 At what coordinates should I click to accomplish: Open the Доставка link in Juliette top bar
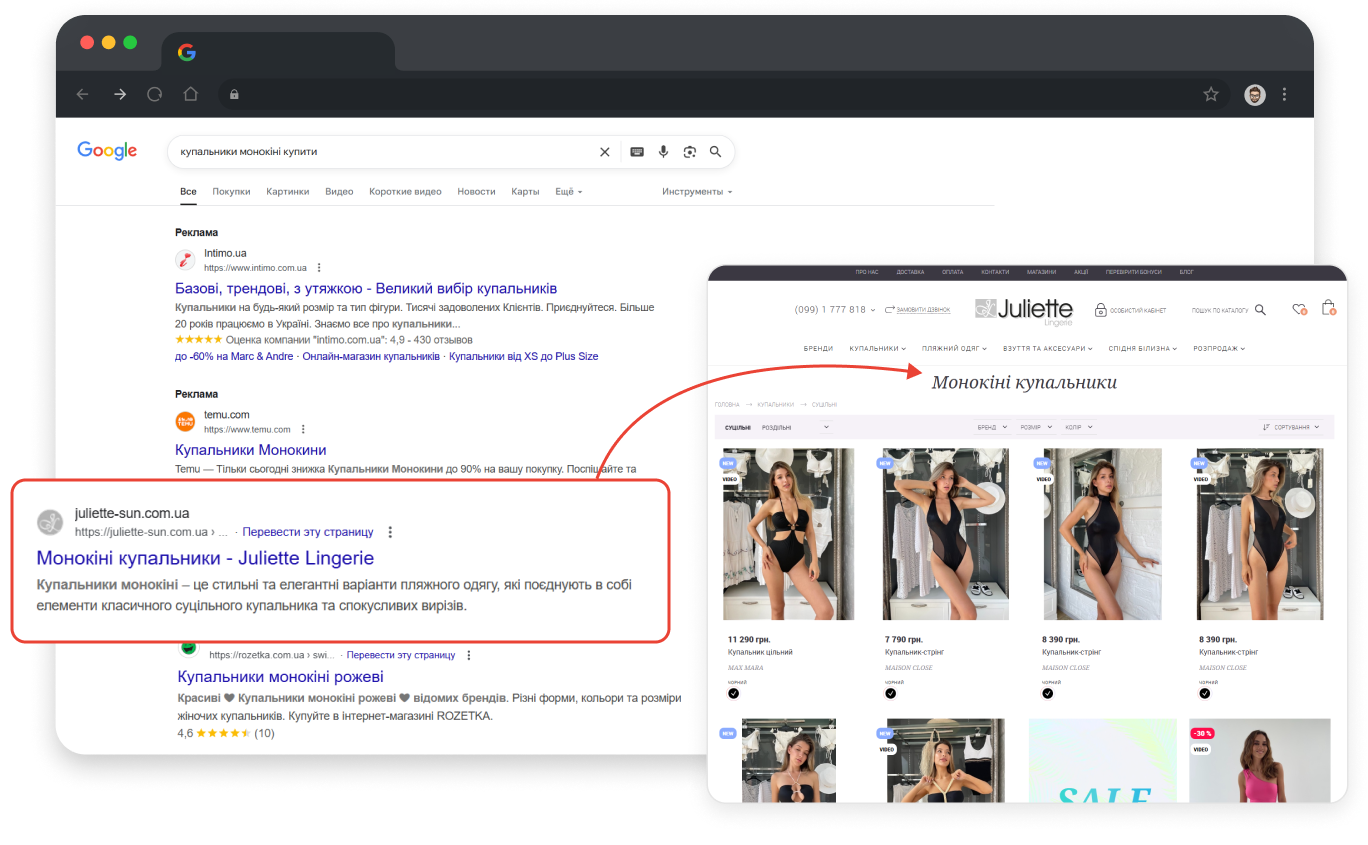click(910, 272)
